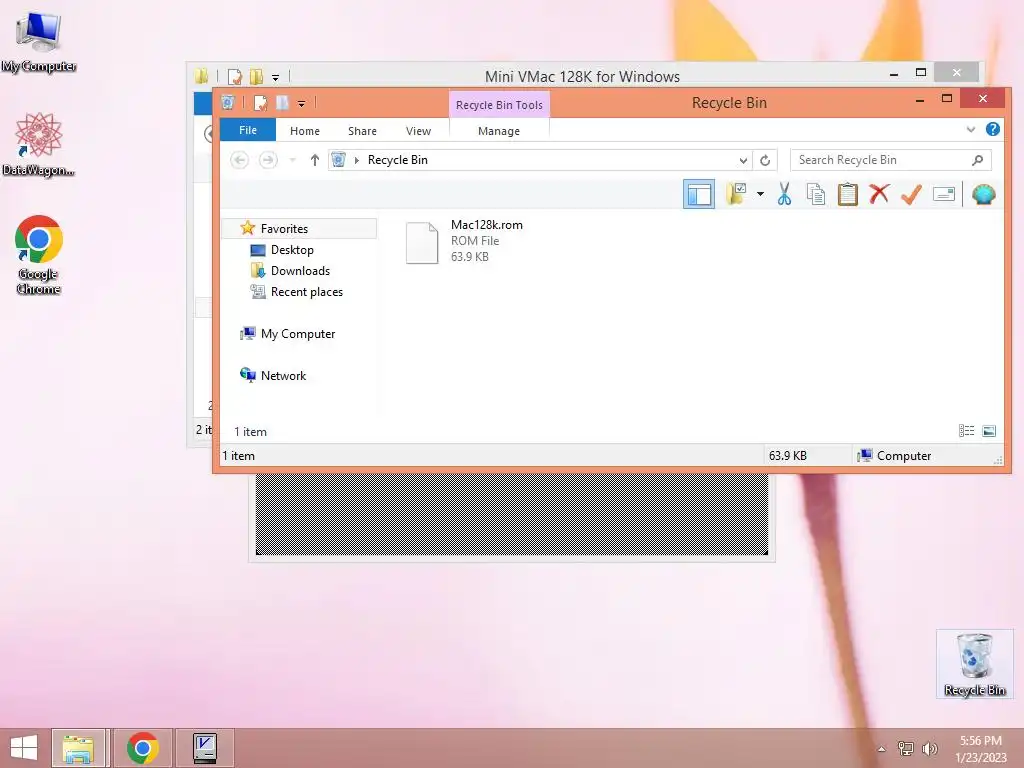Open Help with the blue question mark

click(x=993, y=129)
